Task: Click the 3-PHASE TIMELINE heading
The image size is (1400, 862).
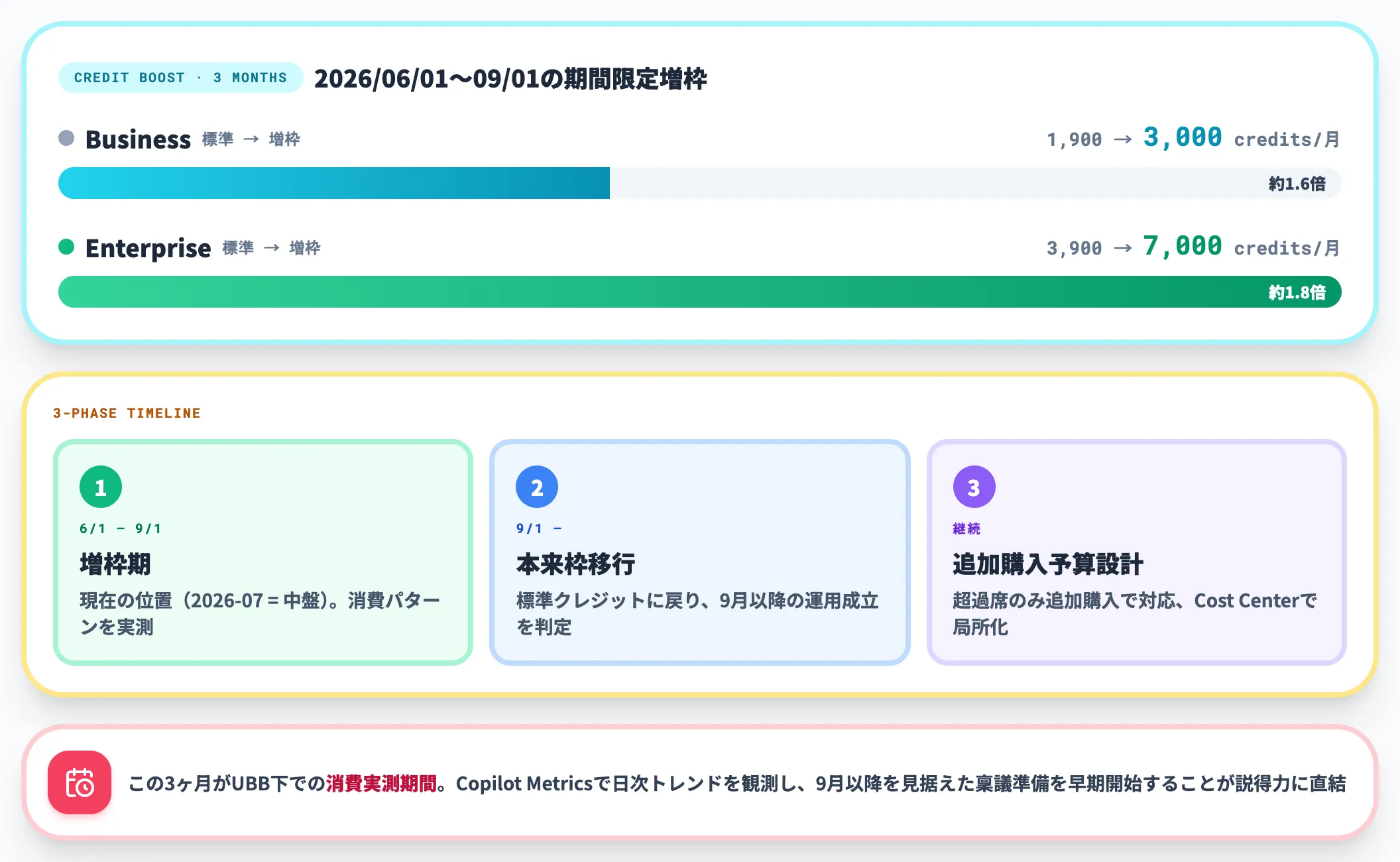Action: [127, 413]
